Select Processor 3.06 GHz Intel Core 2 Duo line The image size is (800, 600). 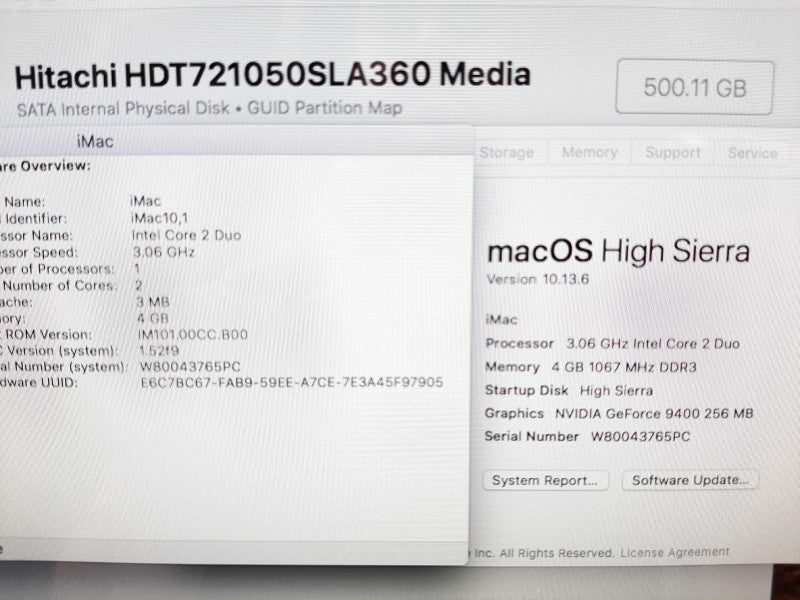coord(612,343)
